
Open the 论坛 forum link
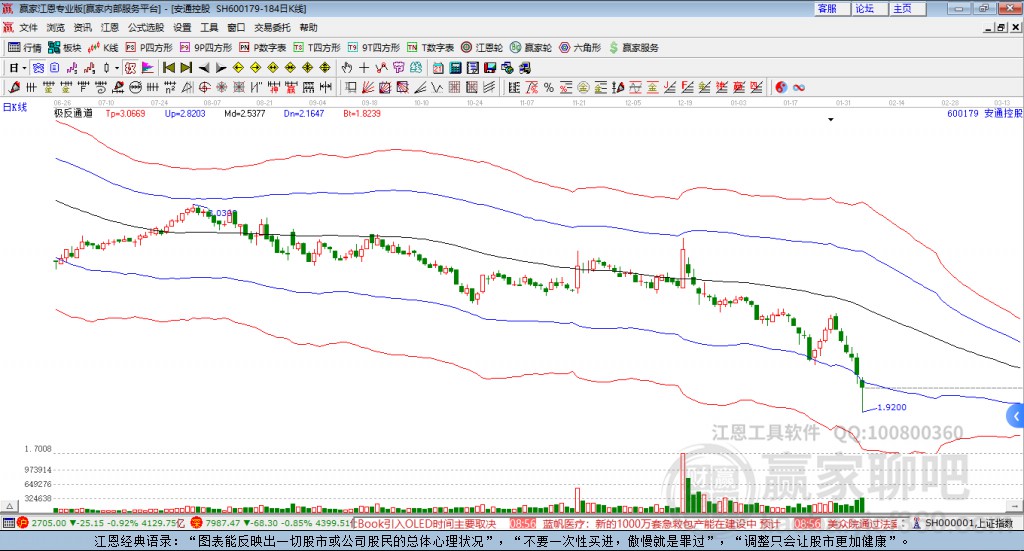click(865, 8)
